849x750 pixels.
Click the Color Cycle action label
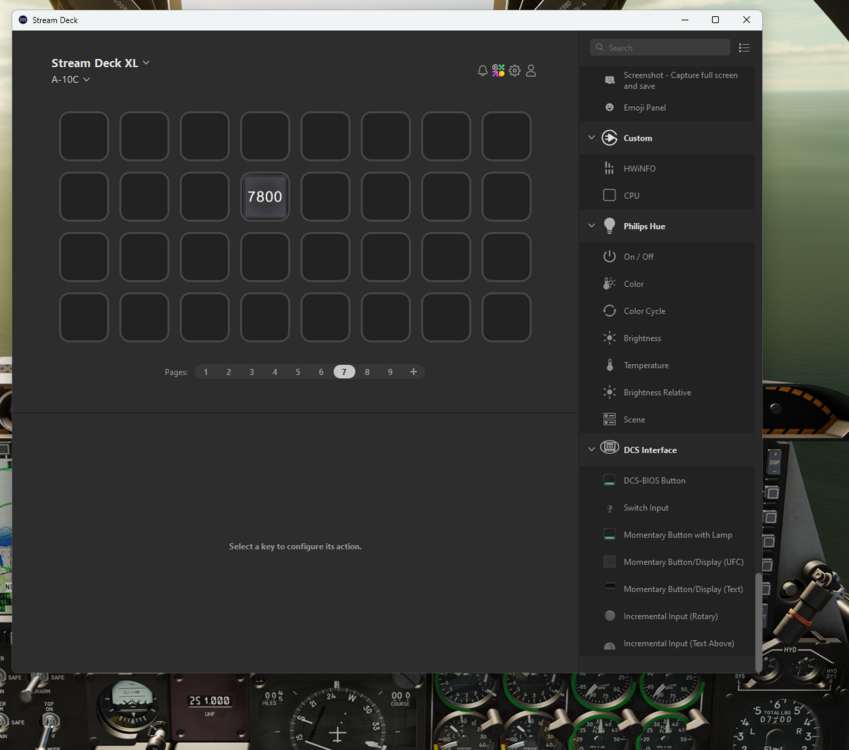pos(644,311)
